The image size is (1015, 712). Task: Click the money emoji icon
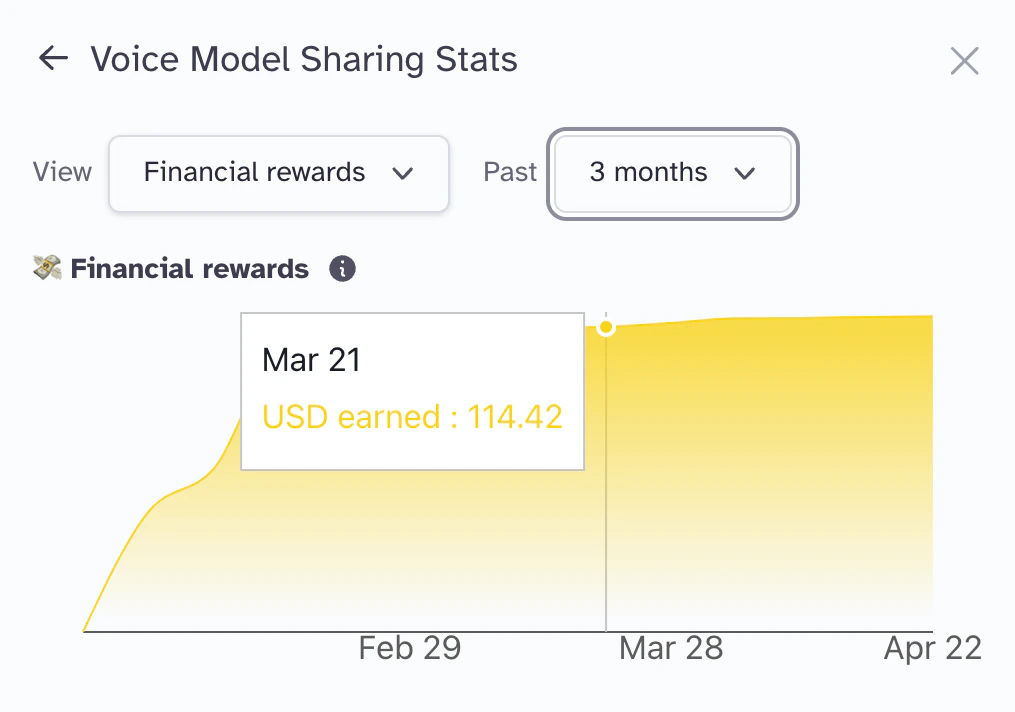(x=47, y=268)
